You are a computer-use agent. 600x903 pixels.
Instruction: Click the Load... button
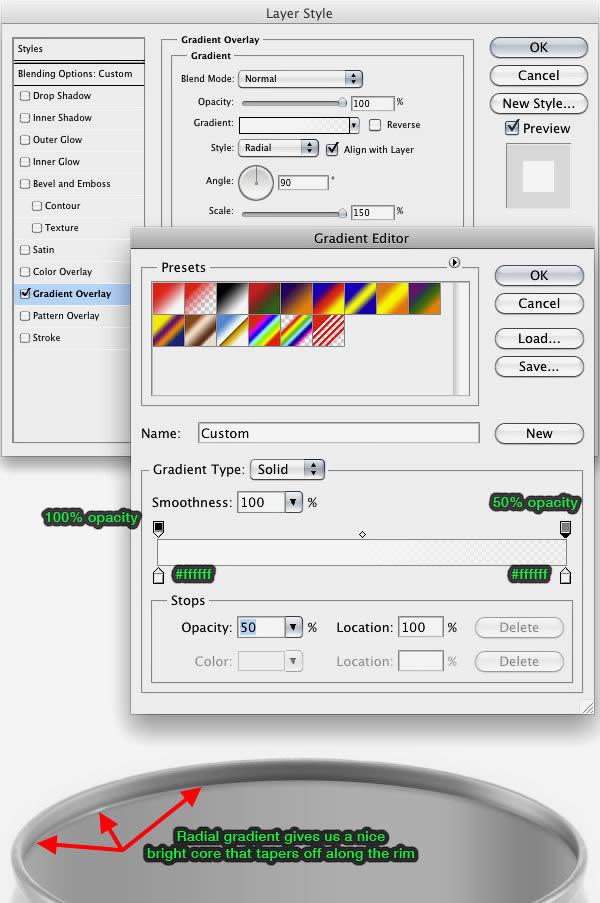pyautogui.click(x=539, y=338)
